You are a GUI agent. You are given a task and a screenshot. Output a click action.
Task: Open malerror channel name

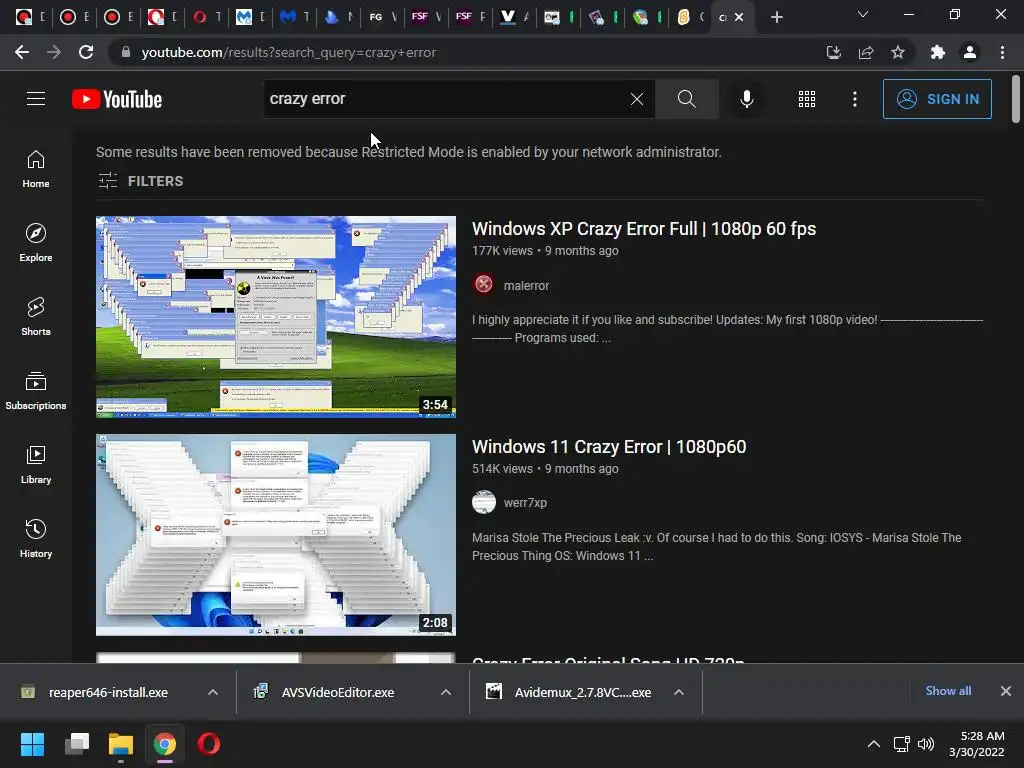point(526,285)
